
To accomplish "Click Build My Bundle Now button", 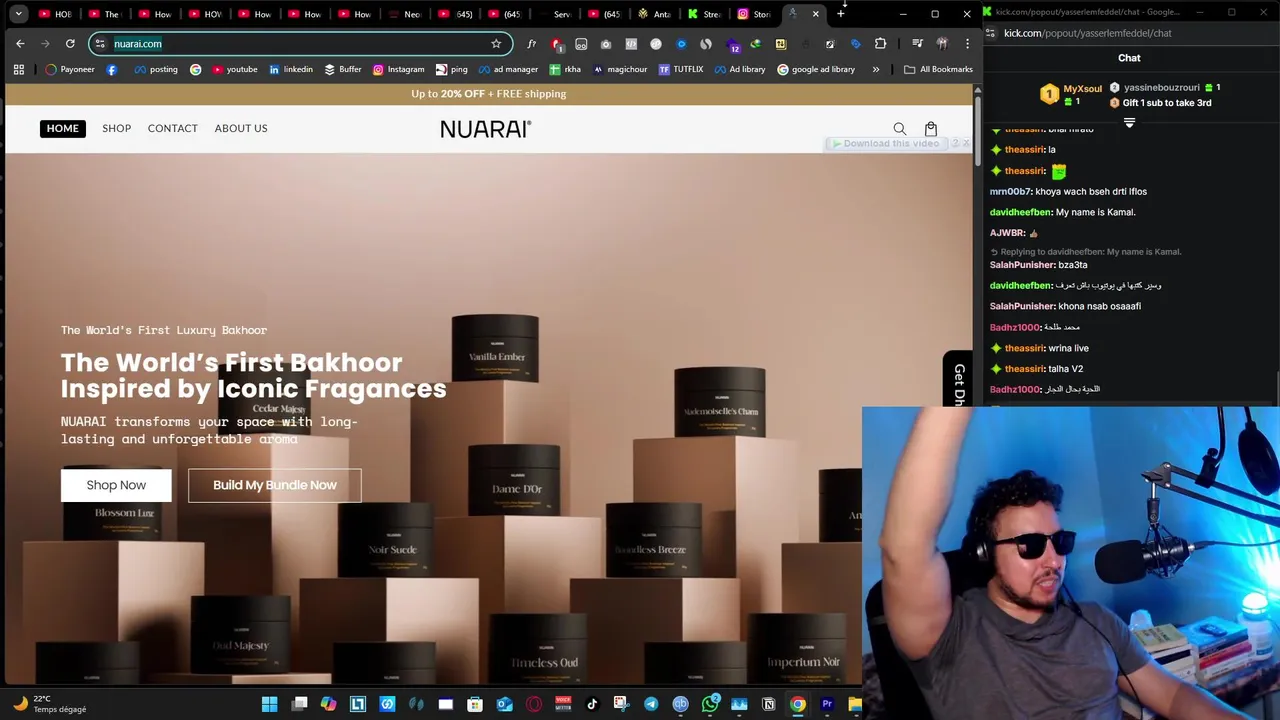I will coord(274,485).
